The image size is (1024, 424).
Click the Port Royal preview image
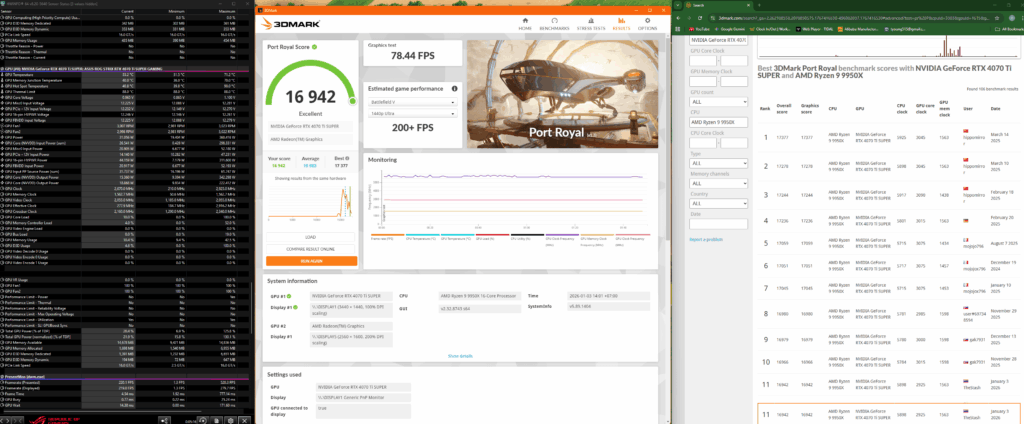point(563,94)
